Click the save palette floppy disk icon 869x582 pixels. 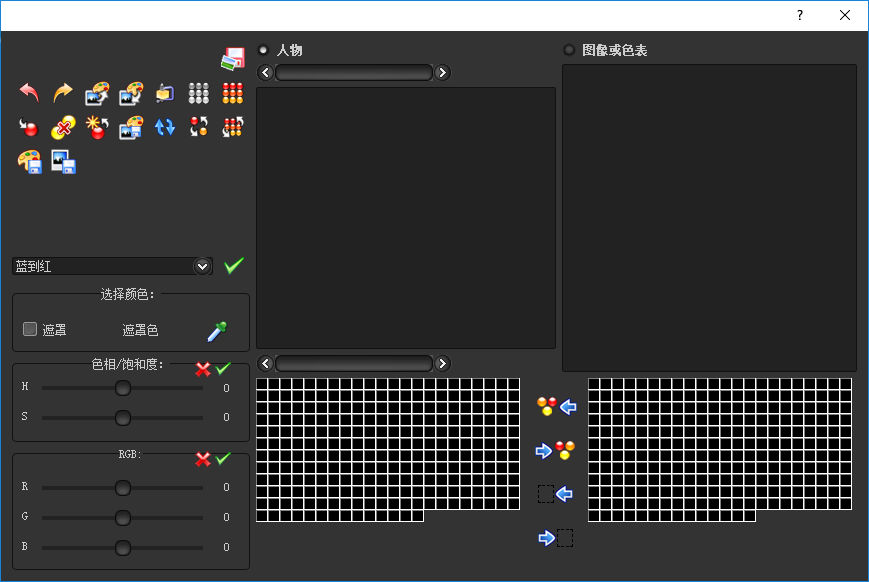[x=30, y=162]
